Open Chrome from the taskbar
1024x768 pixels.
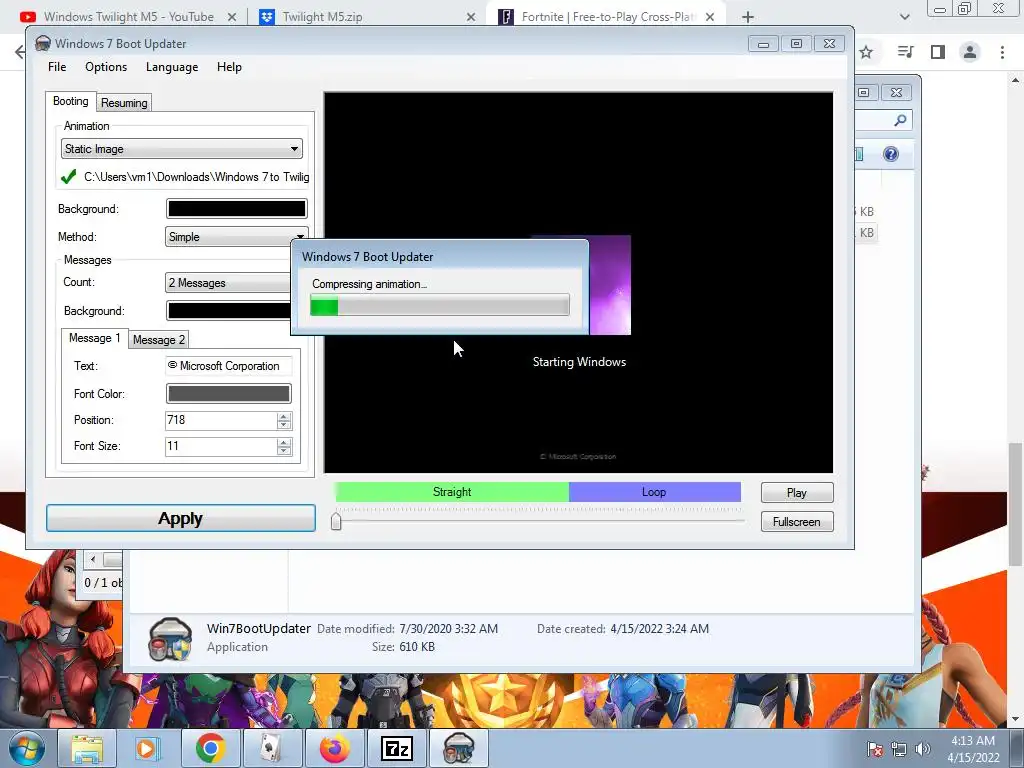point(210,748)
